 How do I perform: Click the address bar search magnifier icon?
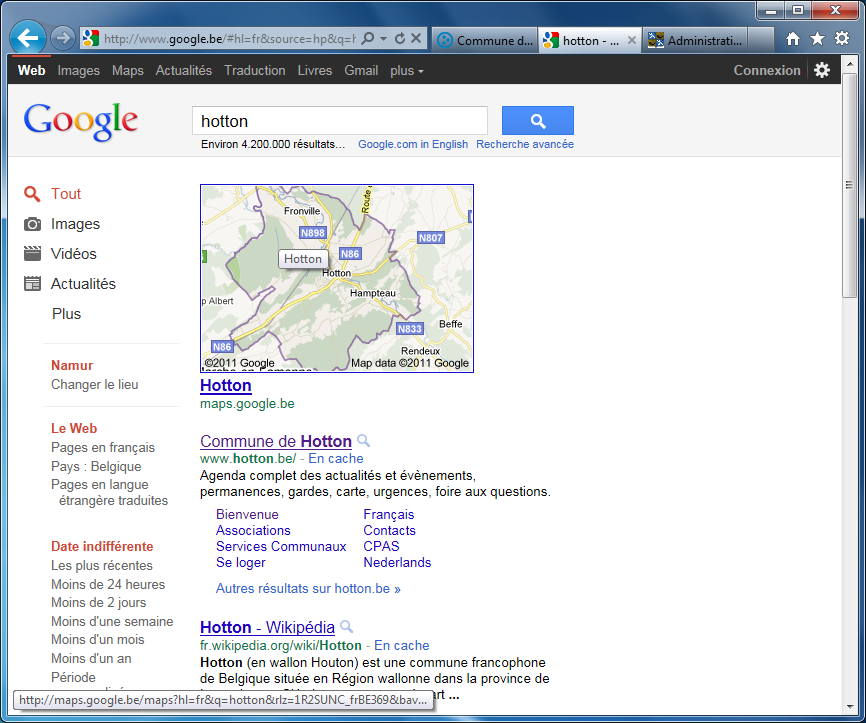click(x=368, y=38)
